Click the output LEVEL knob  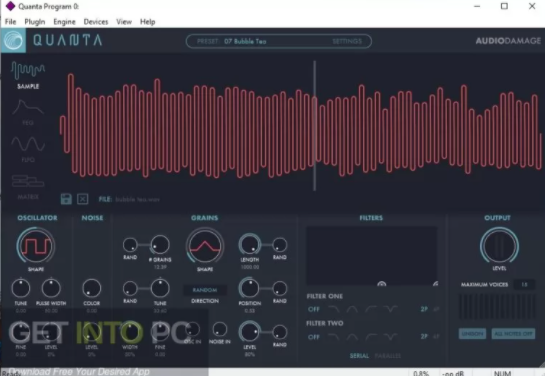click(499, 246)
